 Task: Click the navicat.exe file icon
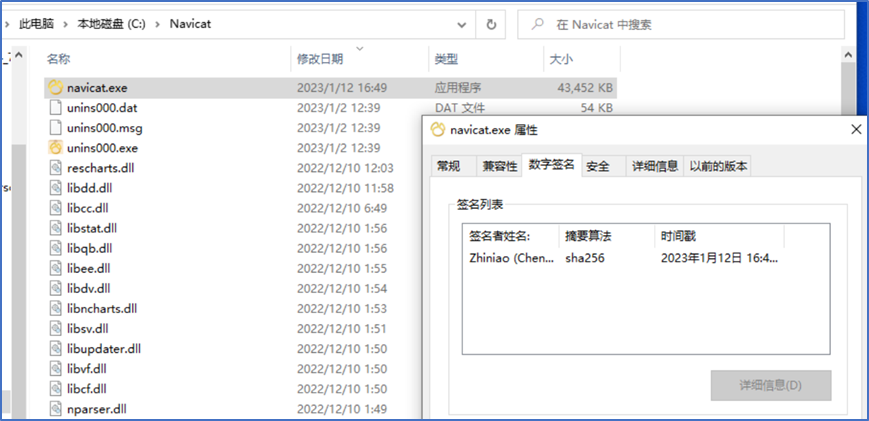(x=55, y=88)
